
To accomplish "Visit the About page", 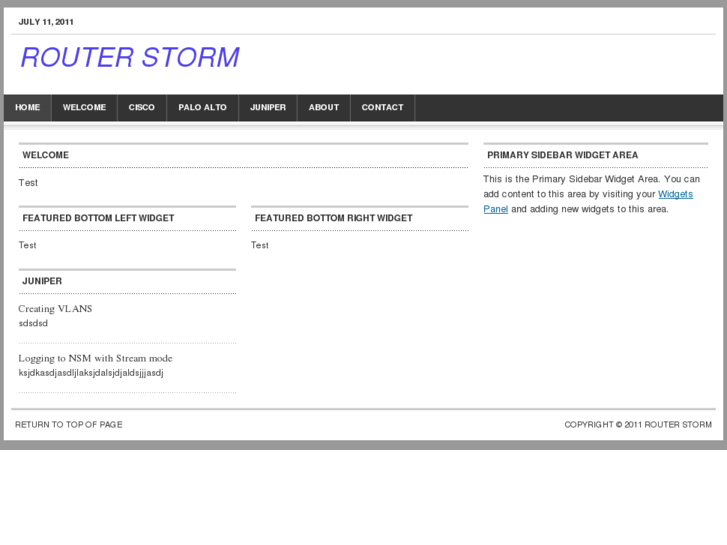I will (x=324, y=108).
